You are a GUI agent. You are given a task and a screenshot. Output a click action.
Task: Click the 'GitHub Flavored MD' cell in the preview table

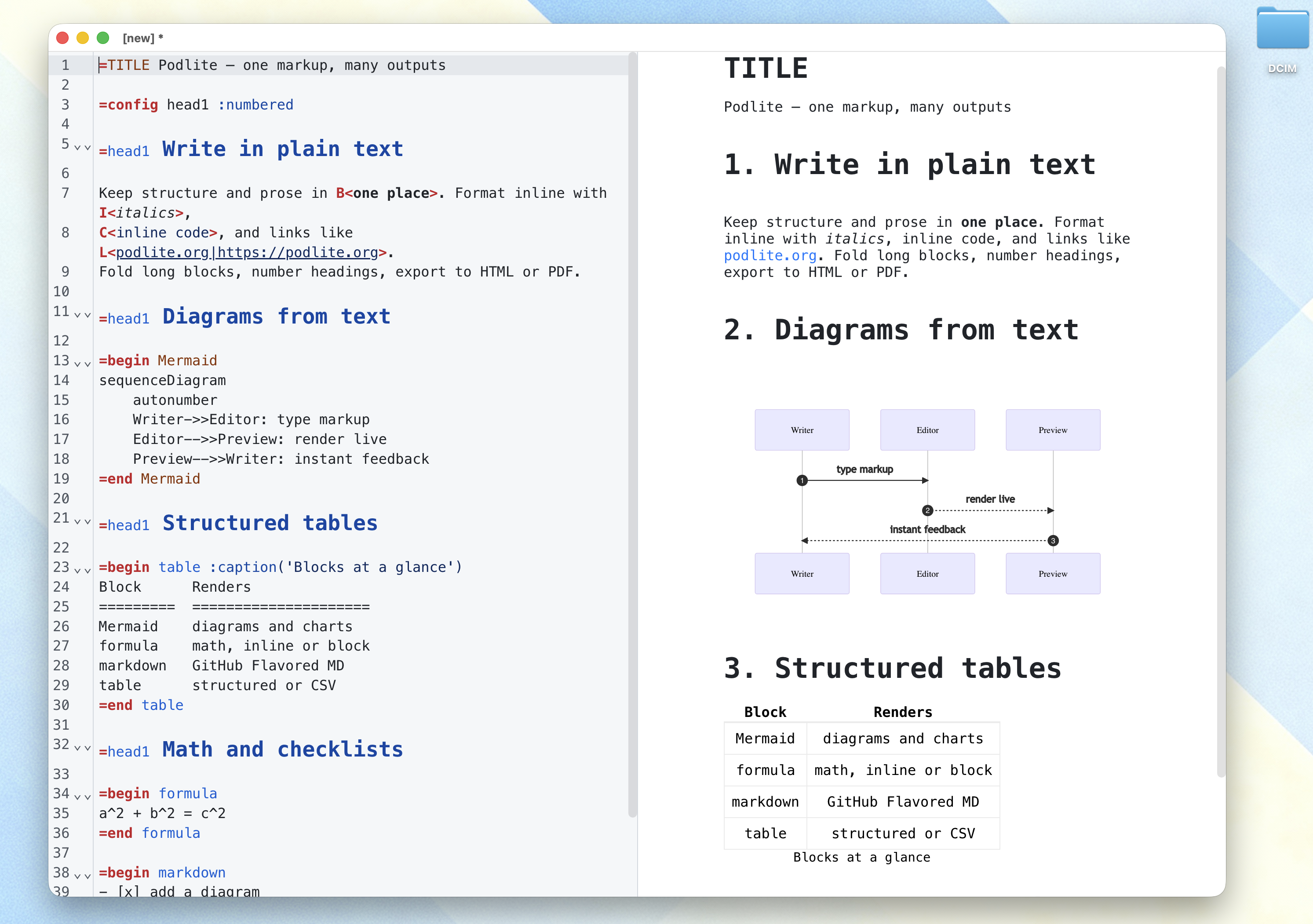903,802
